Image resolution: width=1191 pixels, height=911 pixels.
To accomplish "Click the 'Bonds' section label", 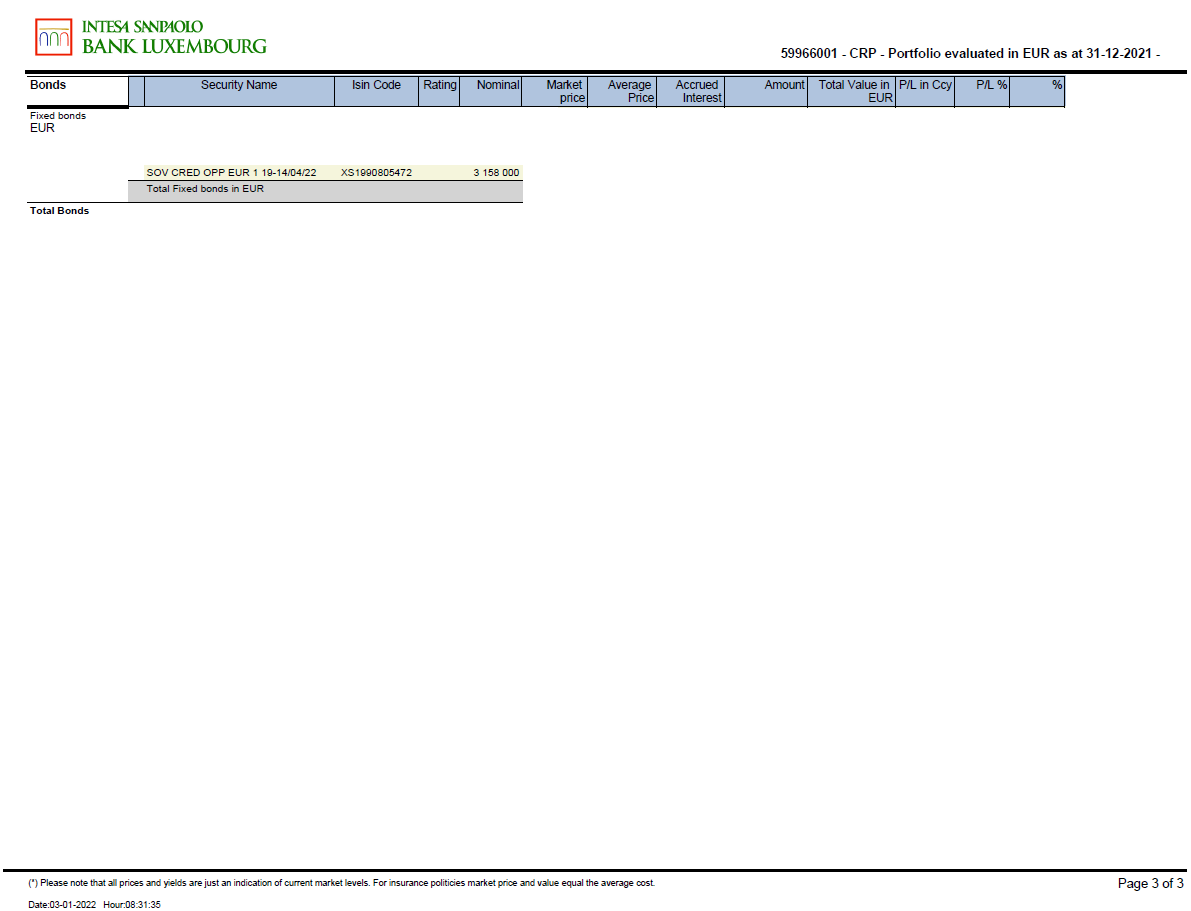I will (x=48, y=85).
